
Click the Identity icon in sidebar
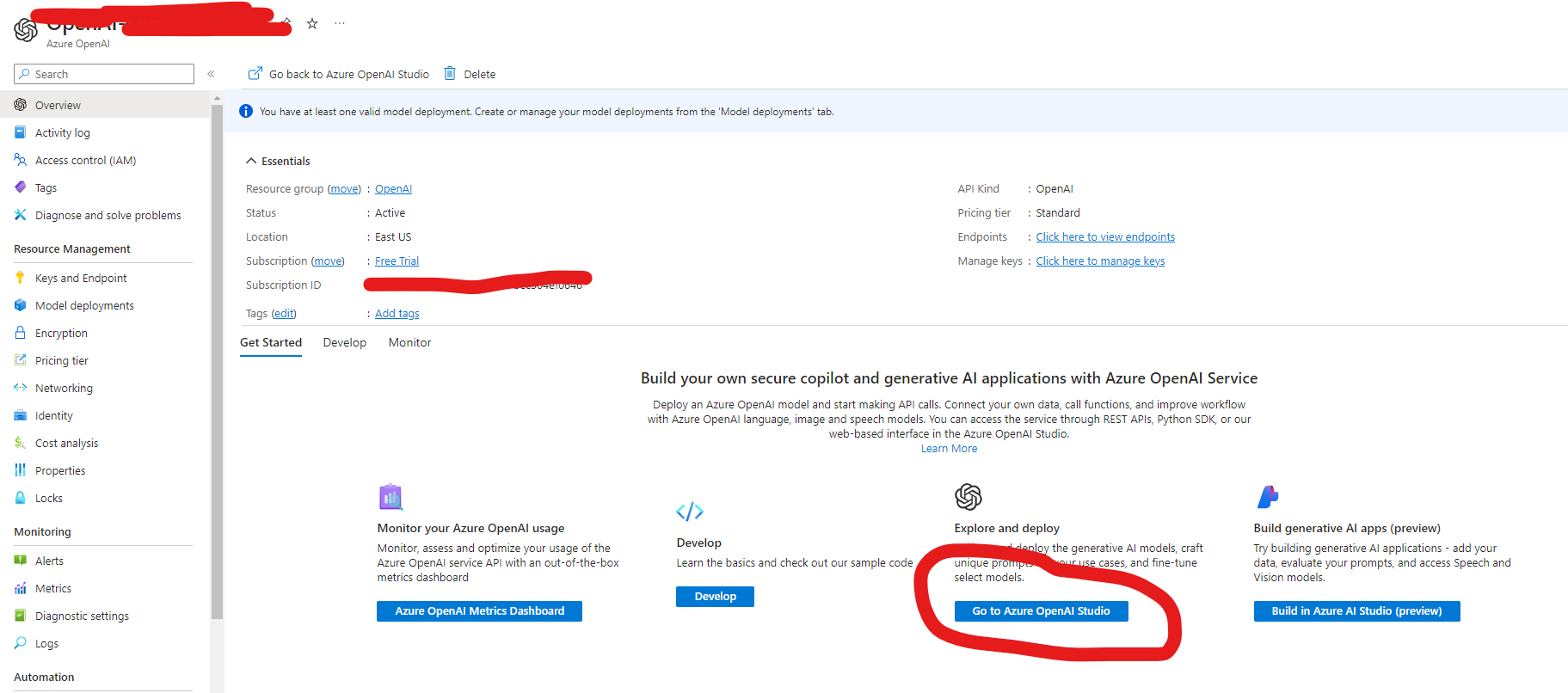pyautogui.click(x=20, y=415)
